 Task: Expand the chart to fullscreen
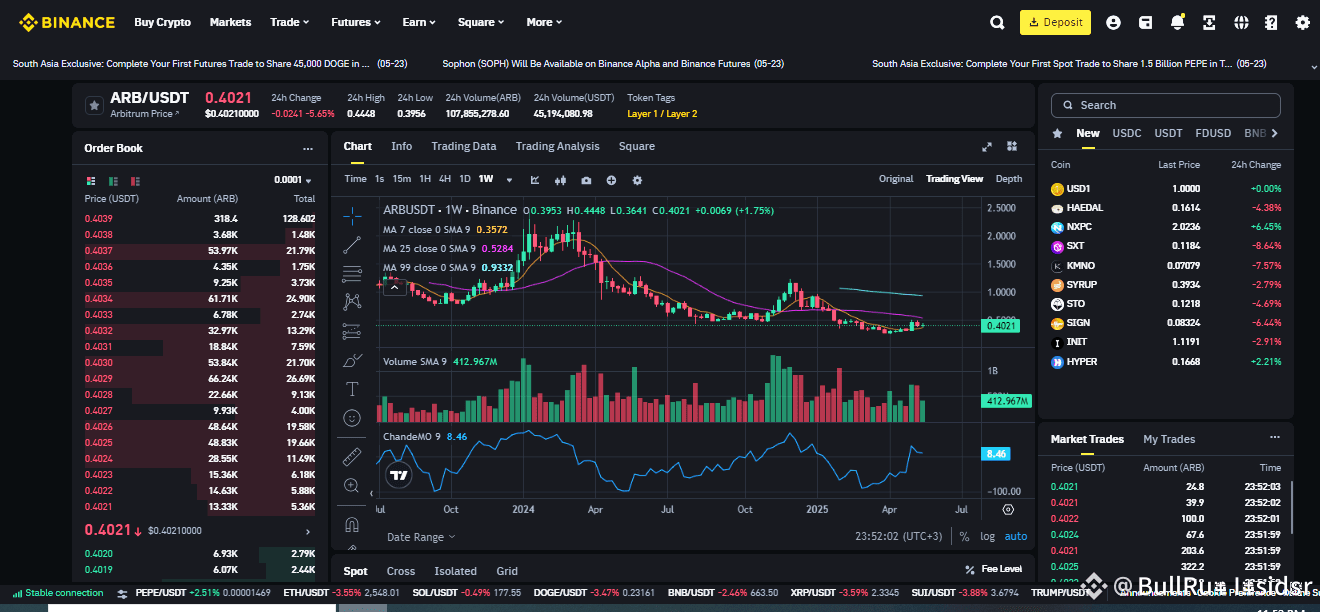point(987,146)
